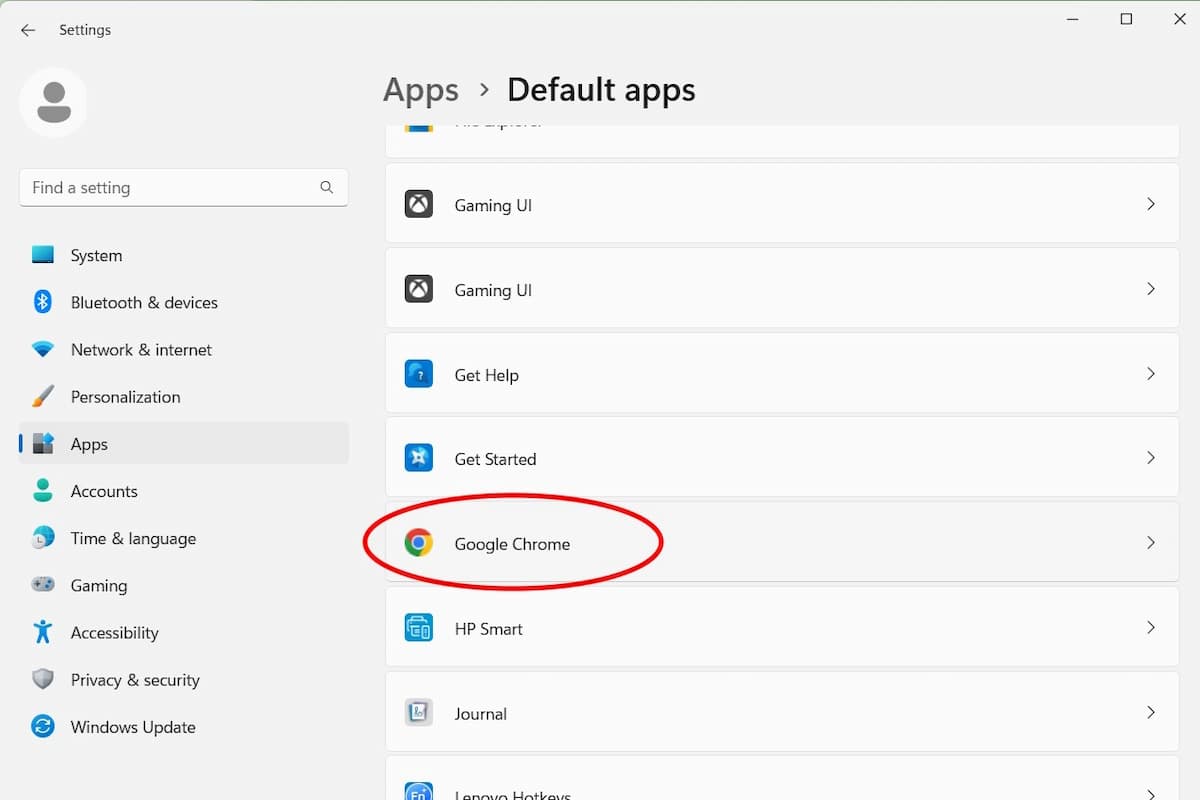Click the Privacy & security shield icon
Viewport: 1200px width, 800px height.
point(43,680)
